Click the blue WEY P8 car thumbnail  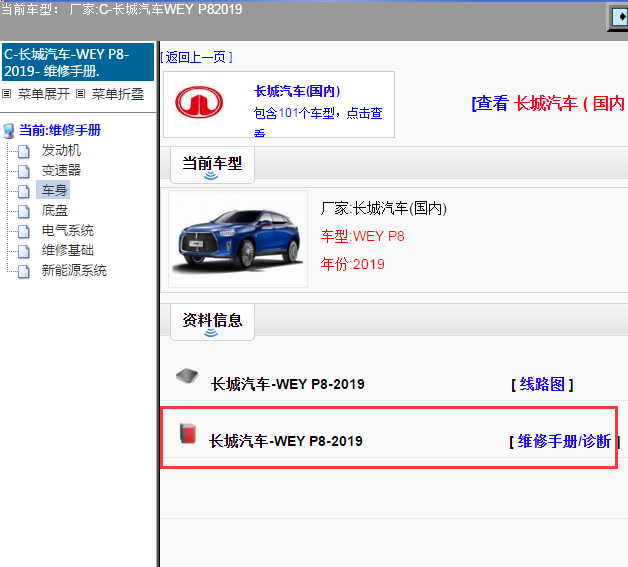238,239
